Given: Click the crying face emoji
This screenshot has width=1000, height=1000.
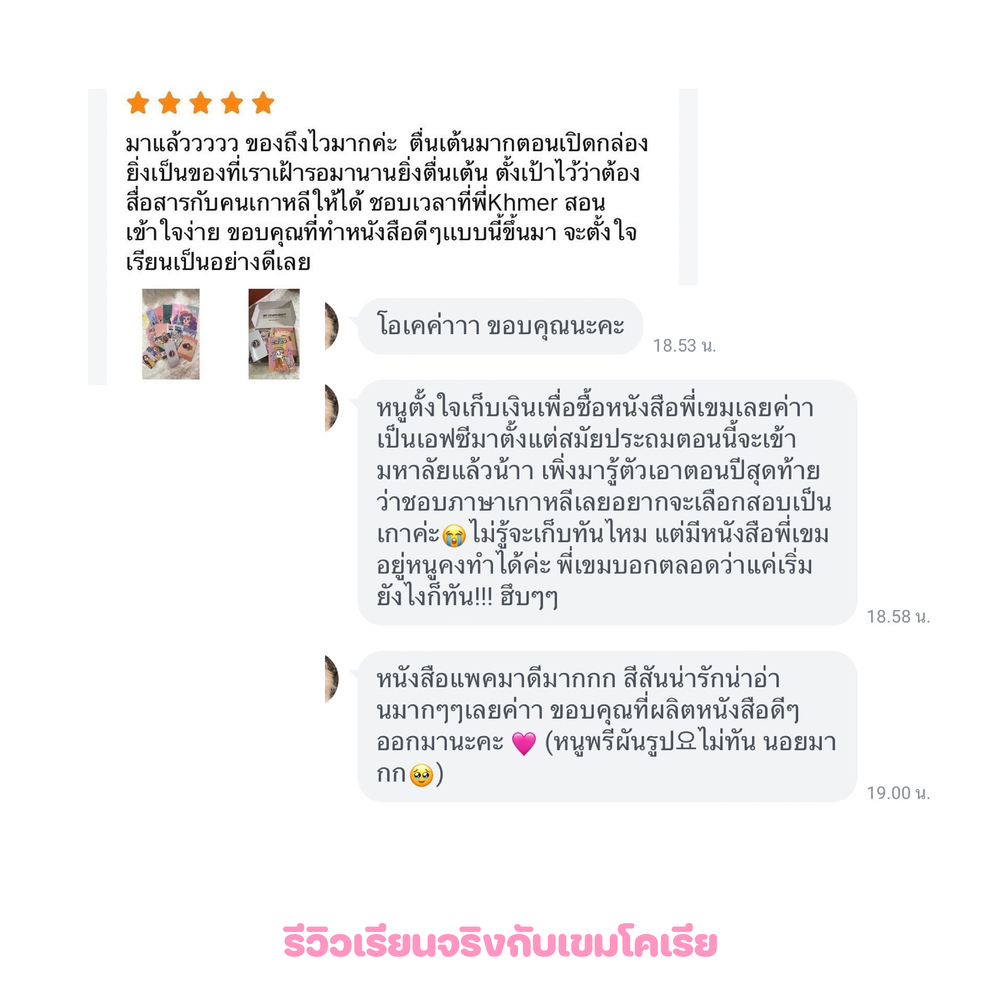Looking at the screenshot, I should click(x=454, y=535).
